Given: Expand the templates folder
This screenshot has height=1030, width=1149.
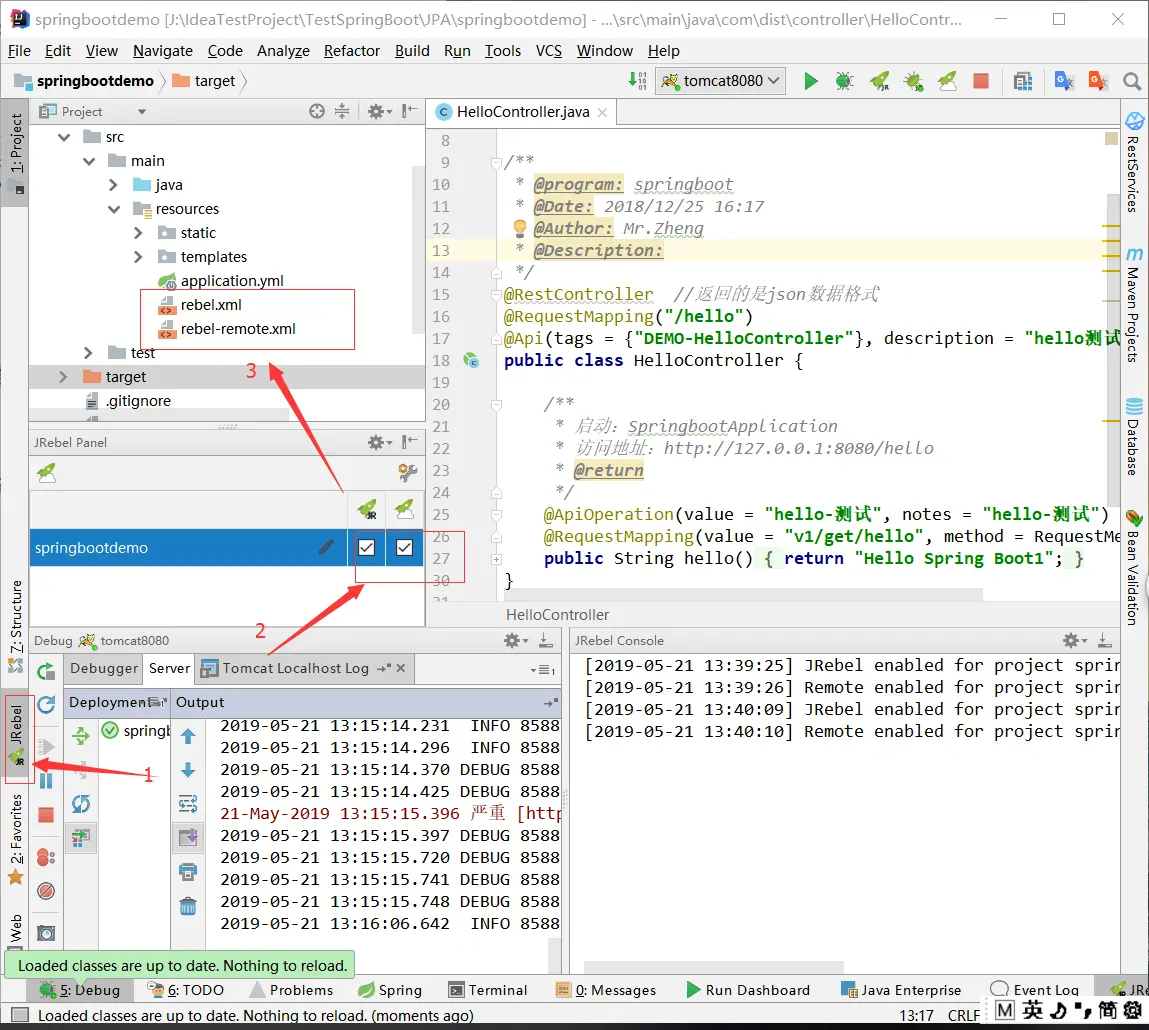Looking at the screenshot, I should (138, 257).
